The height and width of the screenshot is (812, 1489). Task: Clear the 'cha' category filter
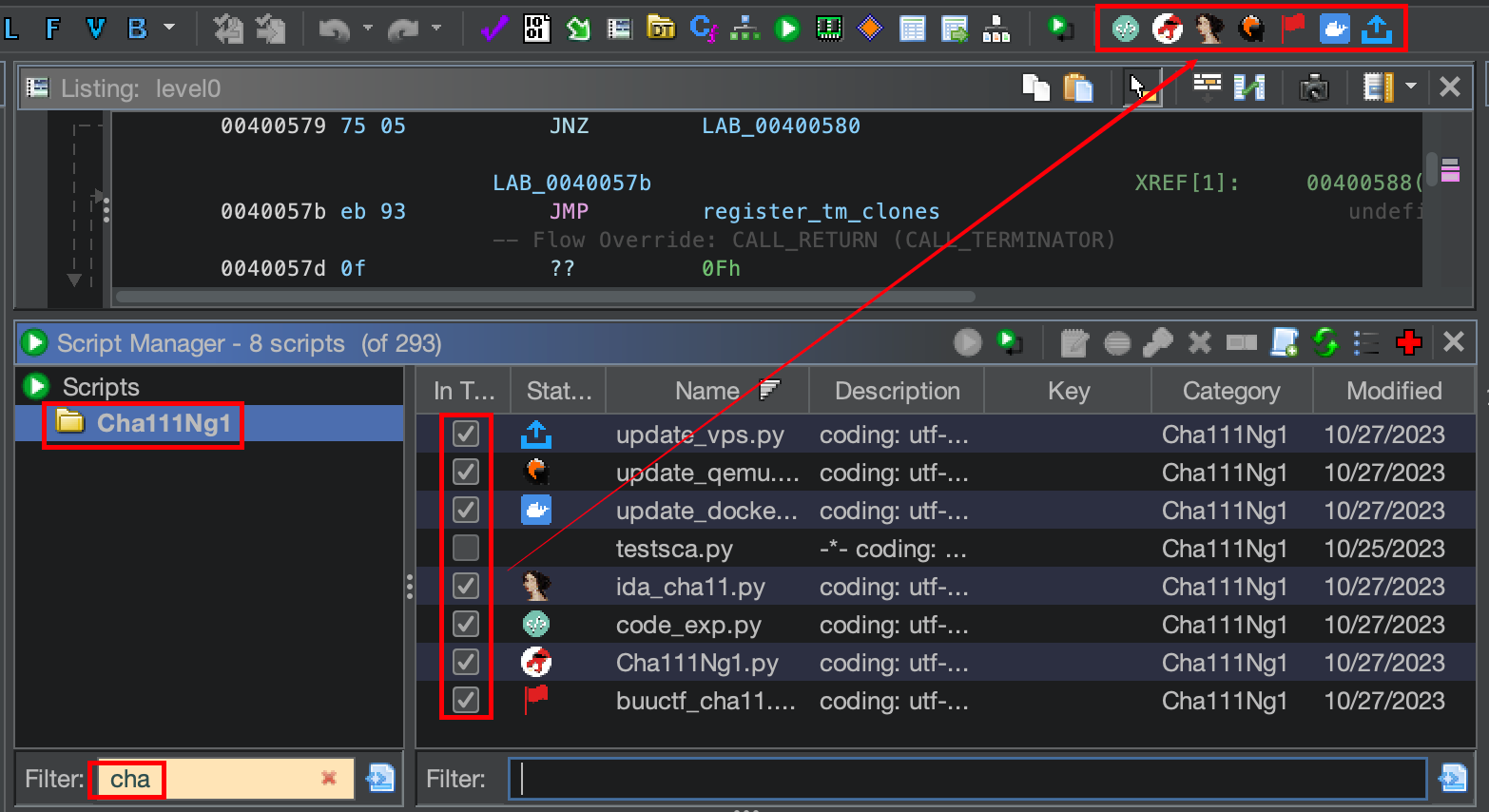click(x=329, y=778)
